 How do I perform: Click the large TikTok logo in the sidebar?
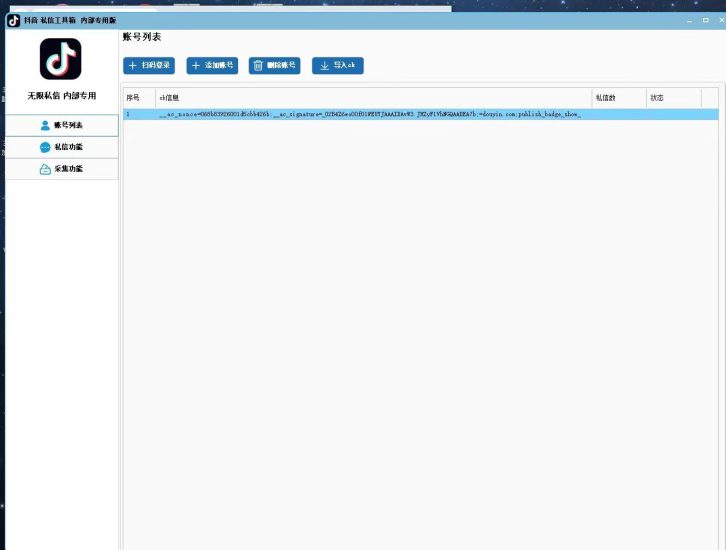tap(60, 59)
